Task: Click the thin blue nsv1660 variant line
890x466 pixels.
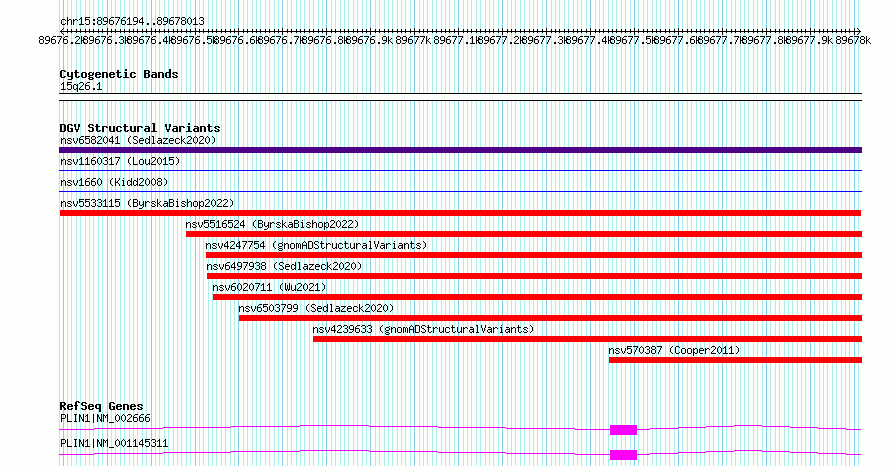Action: (460, 192)
